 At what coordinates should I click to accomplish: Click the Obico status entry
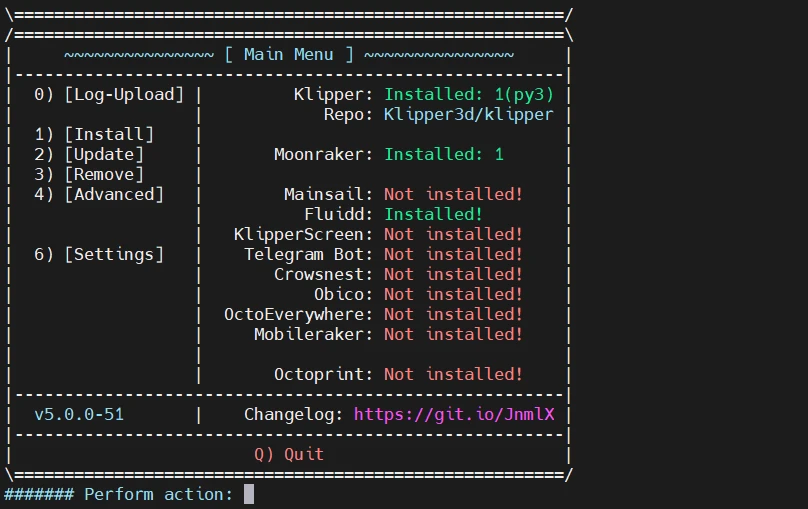453,294
